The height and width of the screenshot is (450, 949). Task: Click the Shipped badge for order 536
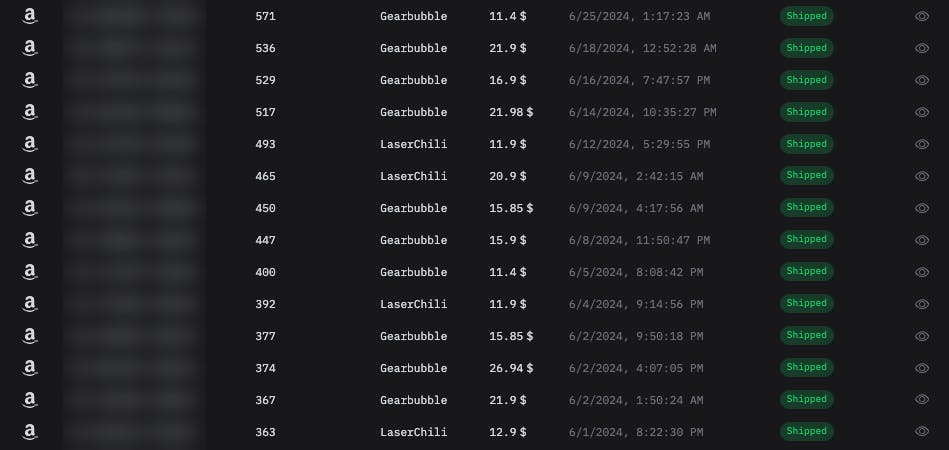coord(806,48)
